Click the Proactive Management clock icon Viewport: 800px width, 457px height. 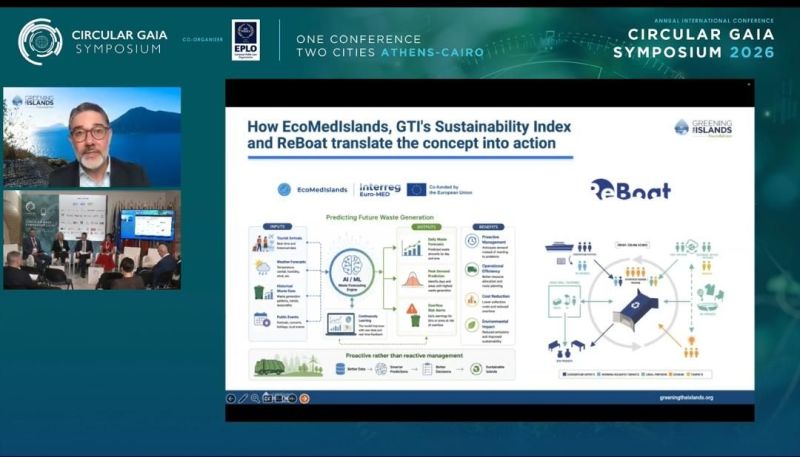tap(472, 241)
